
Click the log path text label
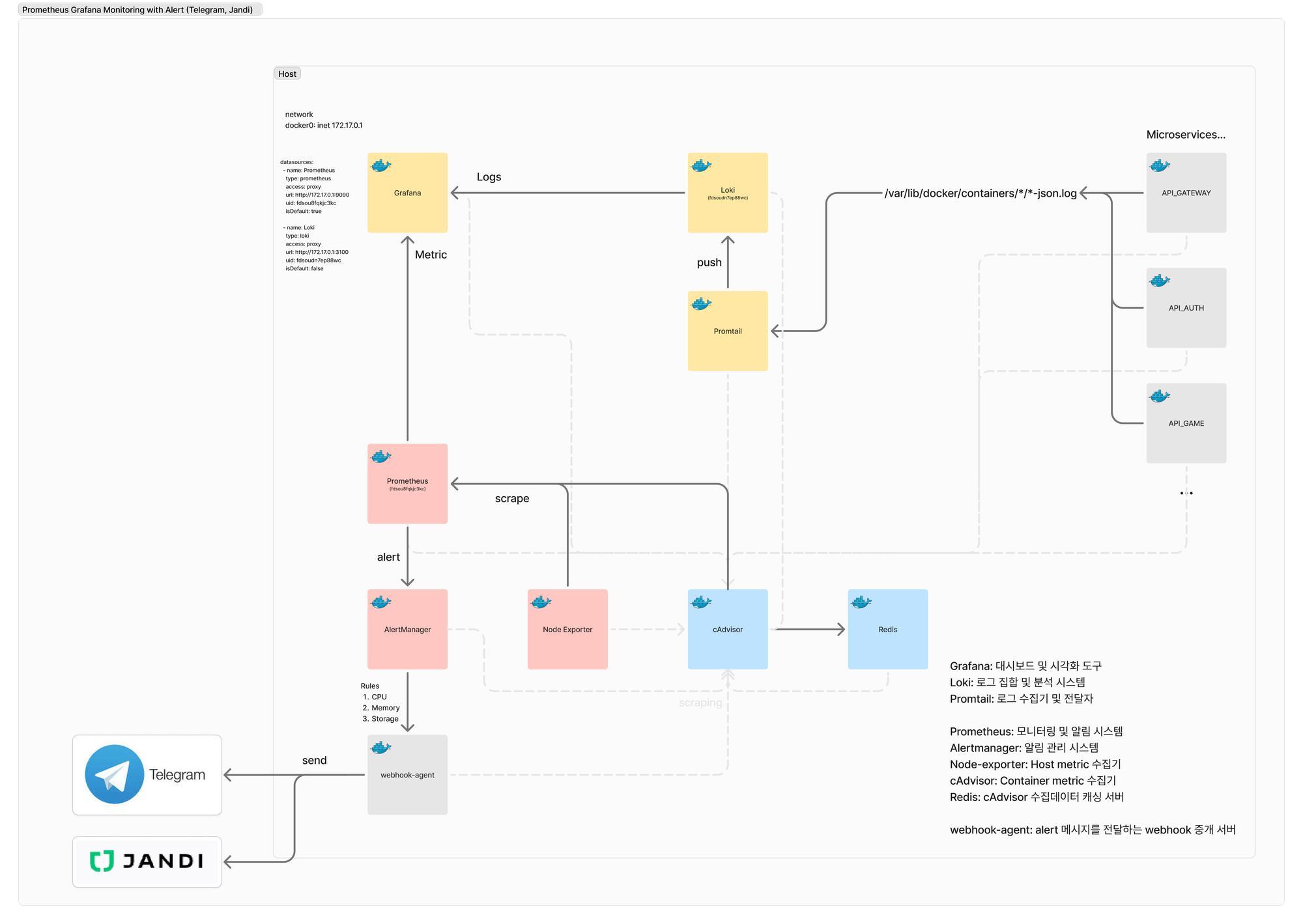980,193
